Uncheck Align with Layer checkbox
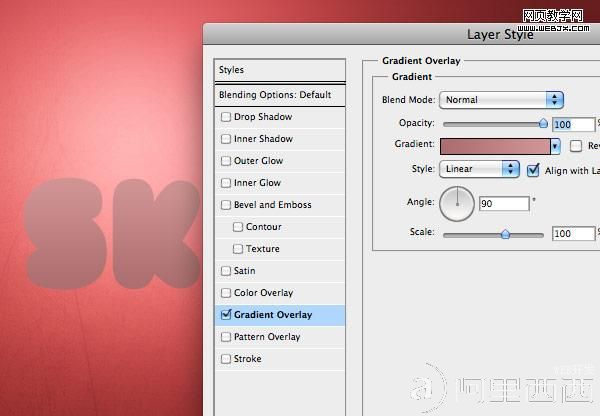The height and width of the screenshot is (416, 600). click(x=533, y=170)
